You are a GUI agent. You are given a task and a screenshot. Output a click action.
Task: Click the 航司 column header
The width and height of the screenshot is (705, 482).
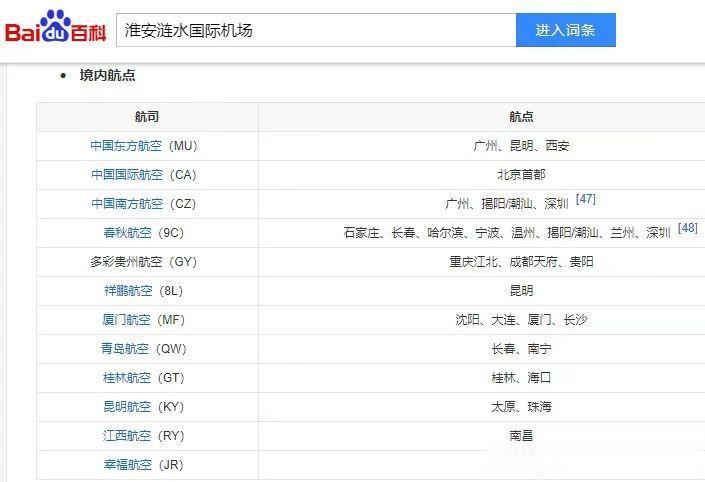[x=147, y=117]
